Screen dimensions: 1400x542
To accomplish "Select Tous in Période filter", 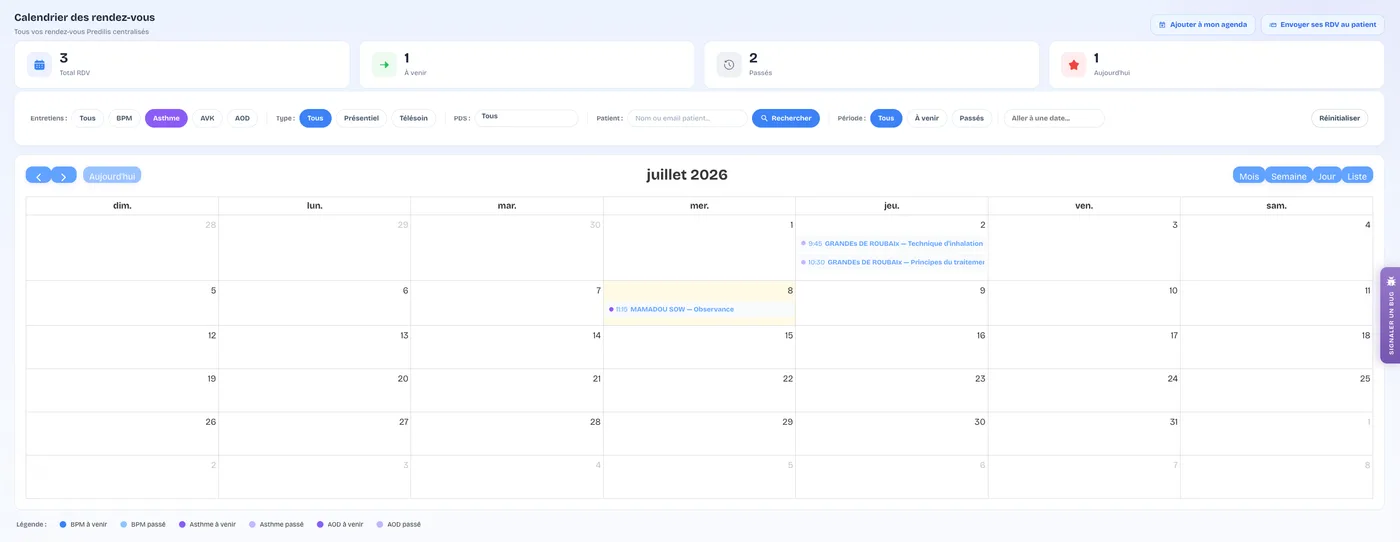I will [886, 118].
